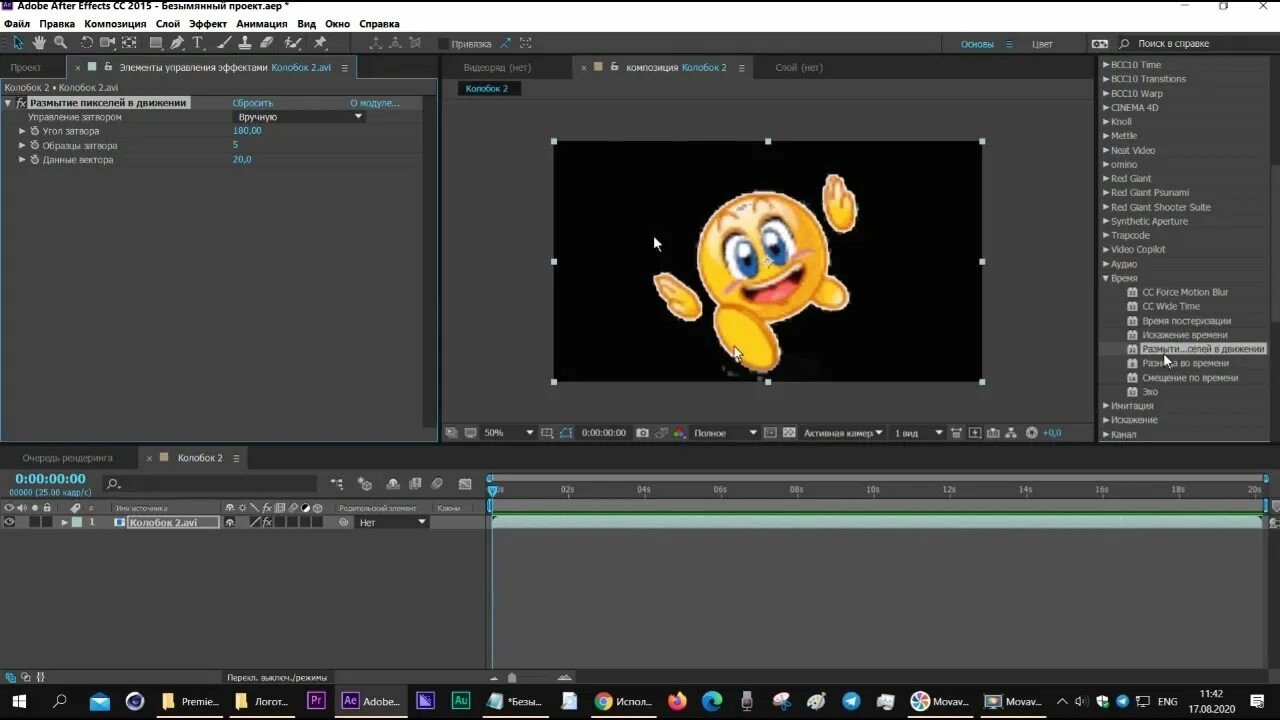Select the Основы workspace
Image resolution: width=1280 pixels, height=720 pixels.
[x=977, y=44]
